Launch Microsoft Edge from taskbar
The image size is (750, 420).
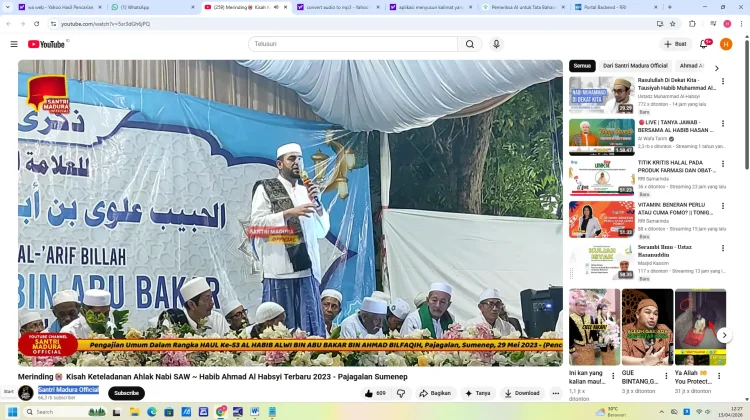(152, 412)
